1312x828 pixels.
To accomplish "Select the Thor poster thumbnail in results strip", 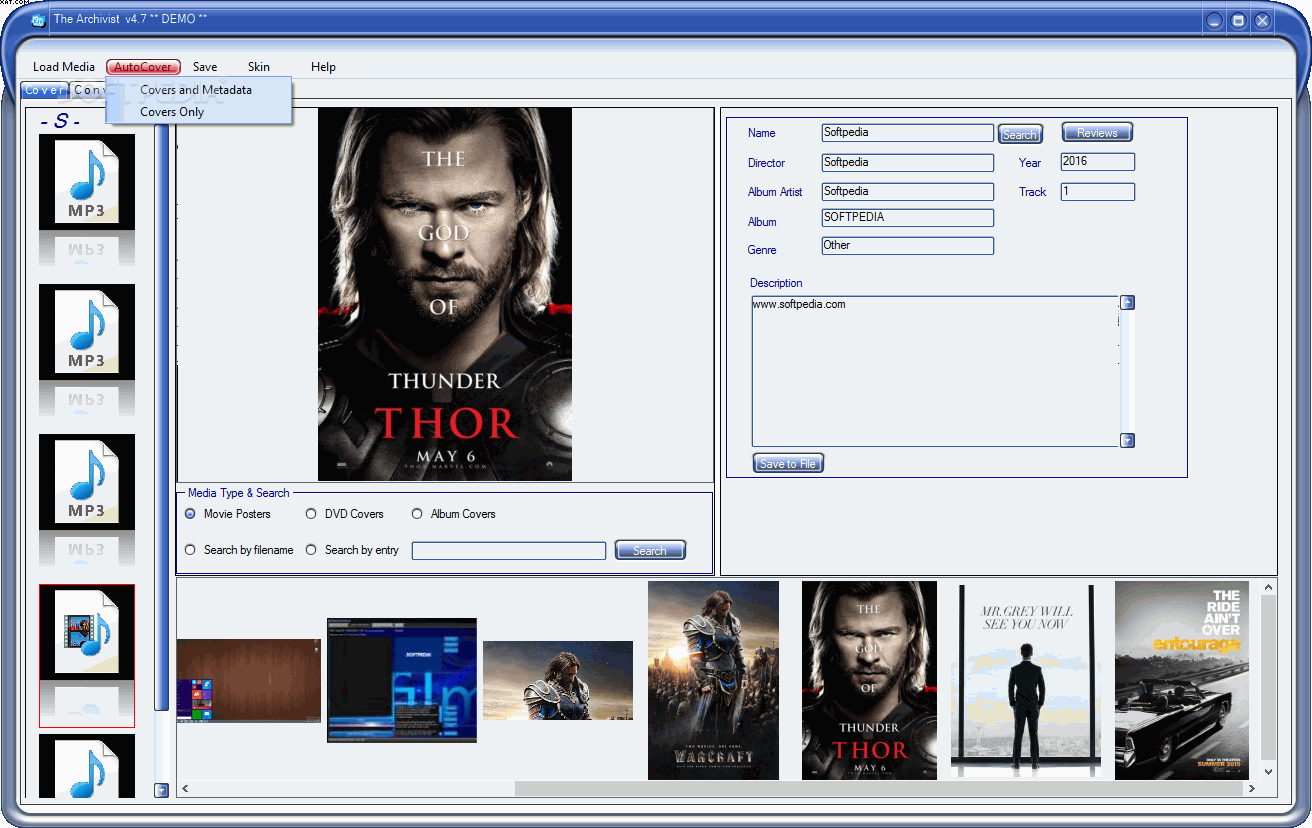I will tap(869, 680).
